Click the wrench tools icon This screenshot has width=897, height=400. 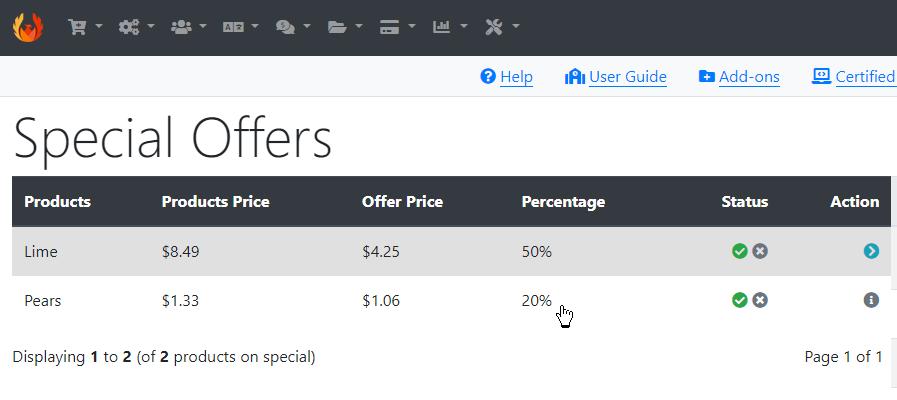502,27
